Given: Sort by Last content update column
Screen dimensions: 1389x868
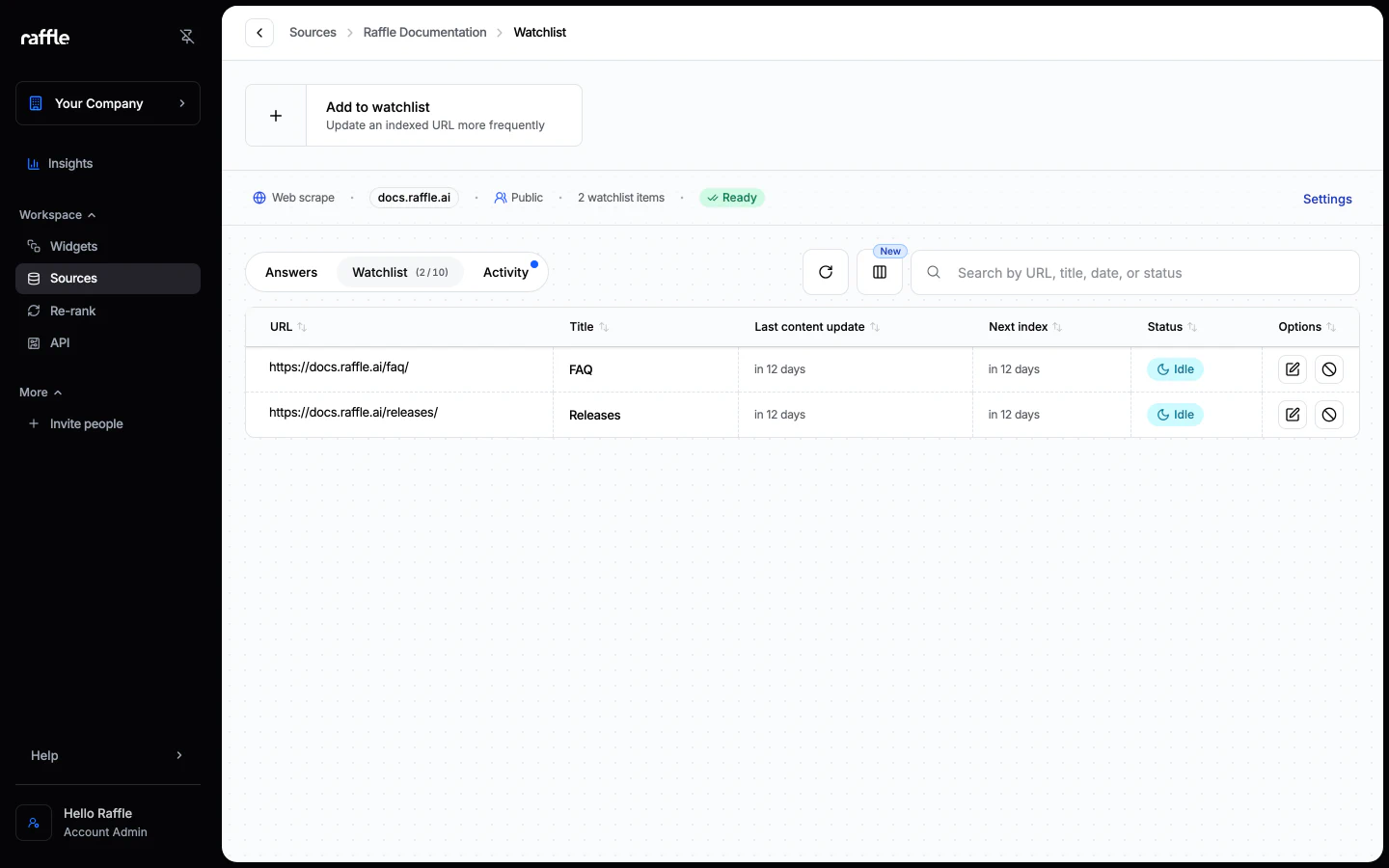Looking at the screenshot, I should pos(817,327).
